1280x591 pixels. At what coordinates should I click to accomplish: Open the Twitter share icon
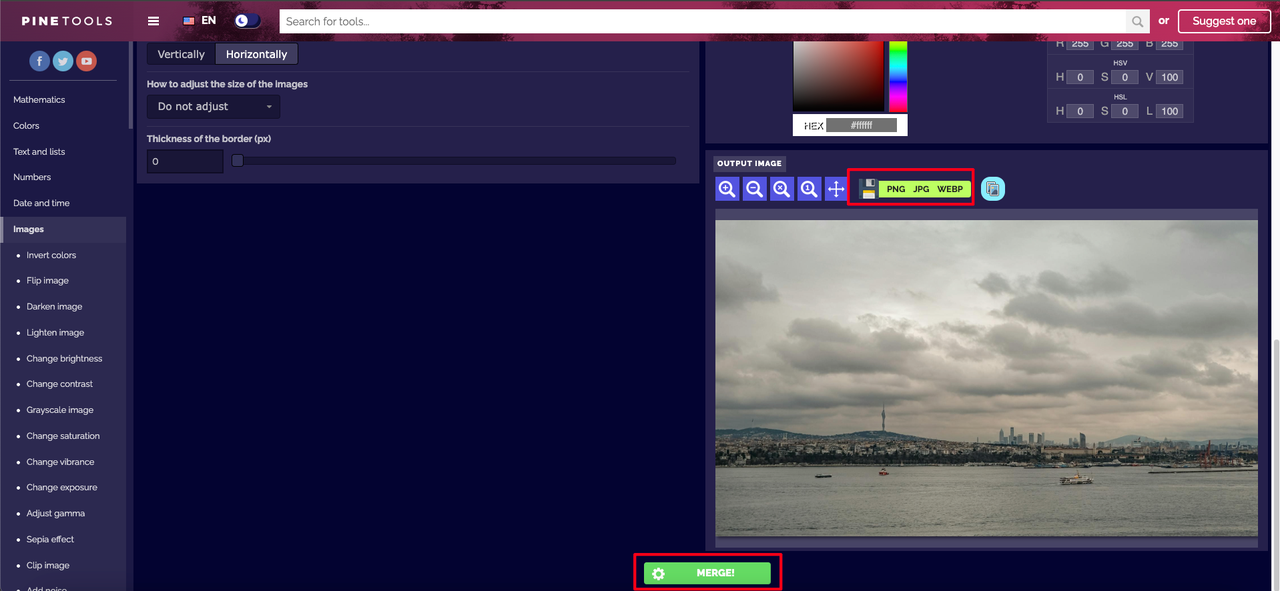click(x=63, y=61)
